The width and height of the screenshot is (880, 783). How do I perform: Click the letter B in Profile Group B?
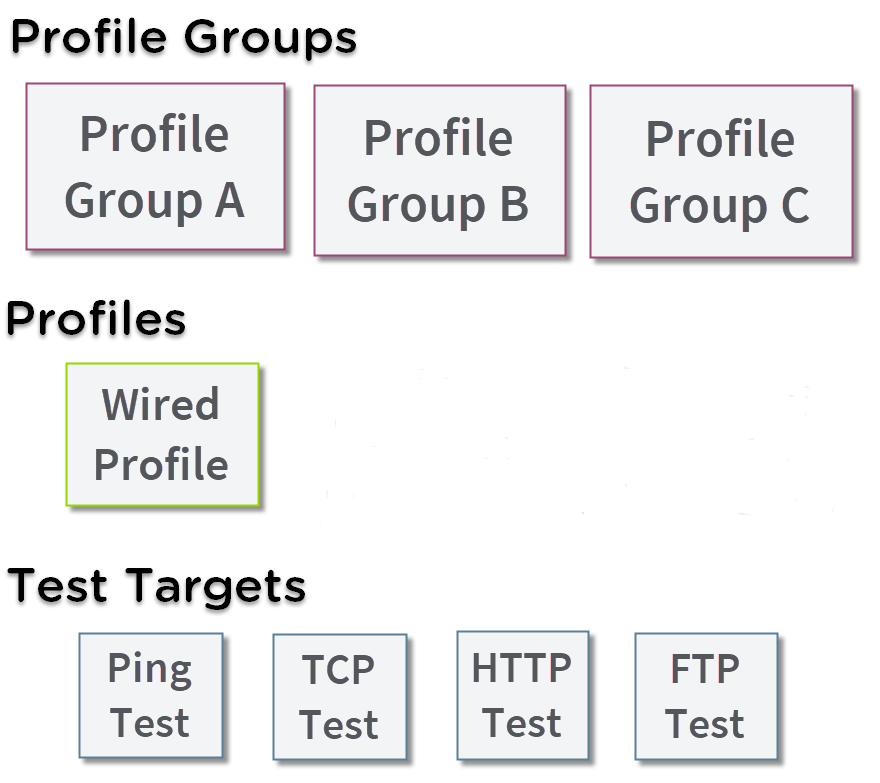pyautogui.click(x=514, y=204)
